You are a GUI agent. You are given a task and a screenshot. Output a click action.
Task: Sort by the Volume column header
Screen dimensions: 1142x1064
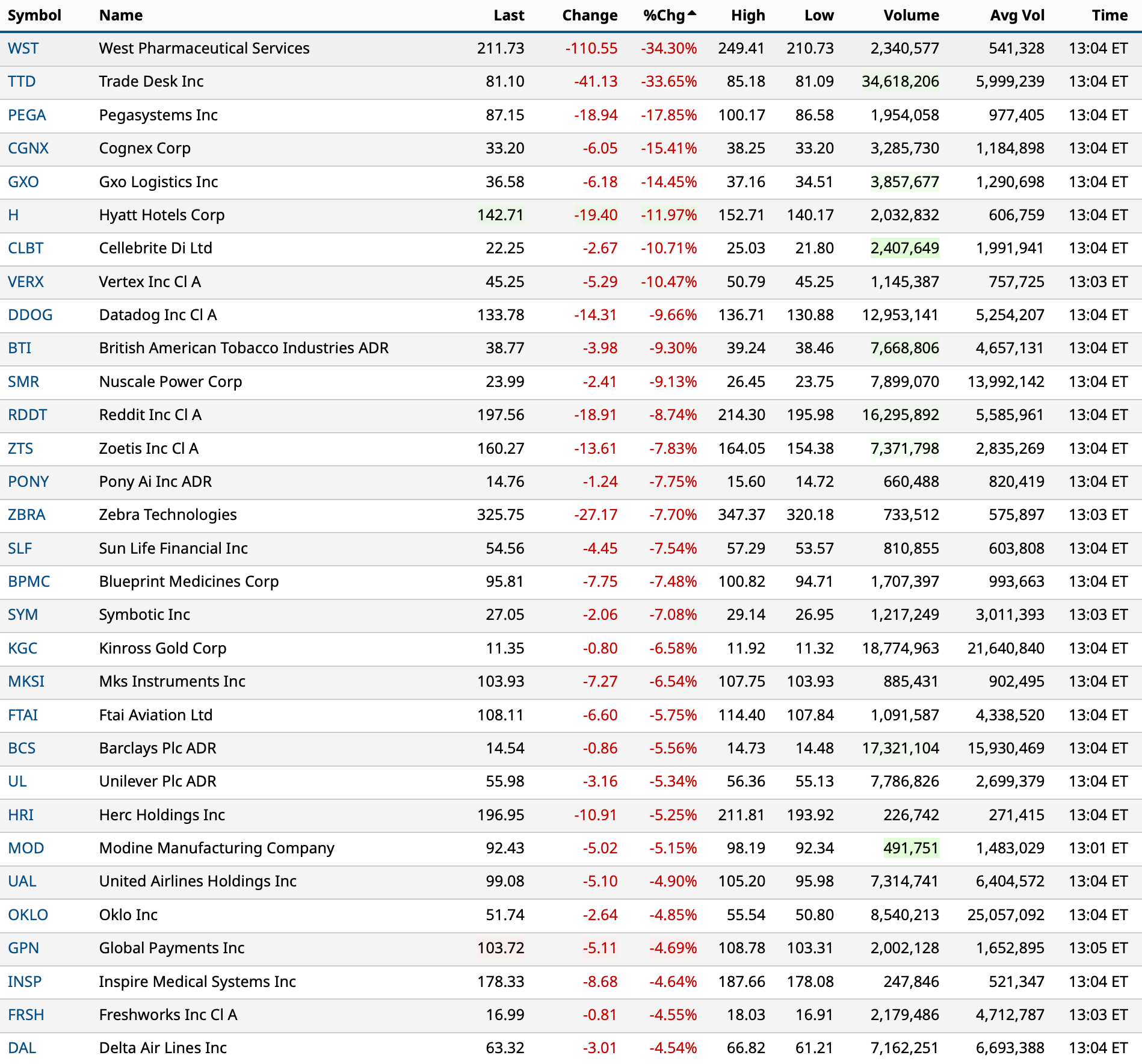point(910,16)
